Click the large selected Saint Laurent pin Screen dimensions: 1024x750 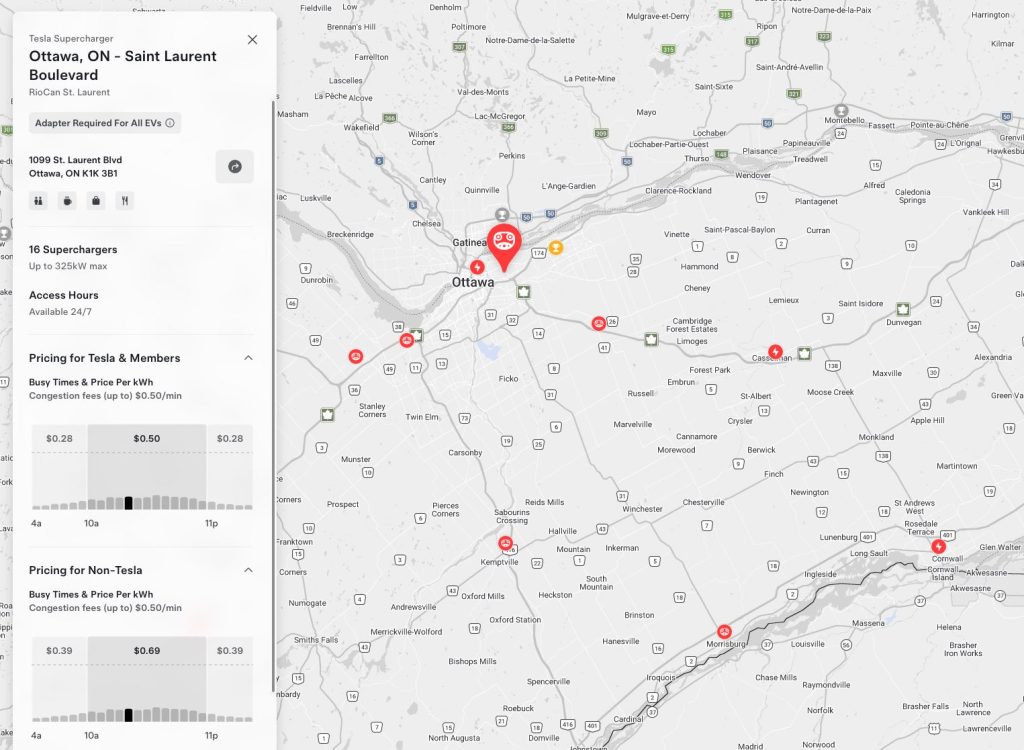tap(504, 246)
